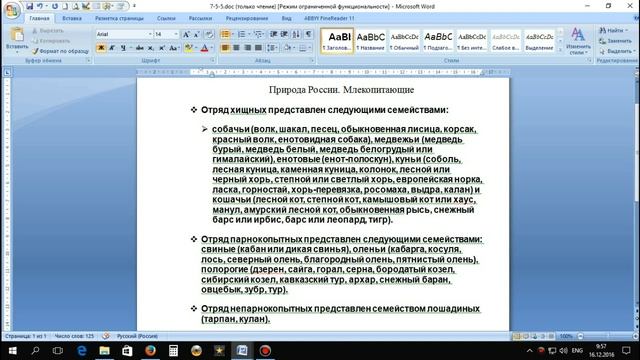640x360 pixels.
Task: Click Windows Start button
Action: tap(12, 350)
